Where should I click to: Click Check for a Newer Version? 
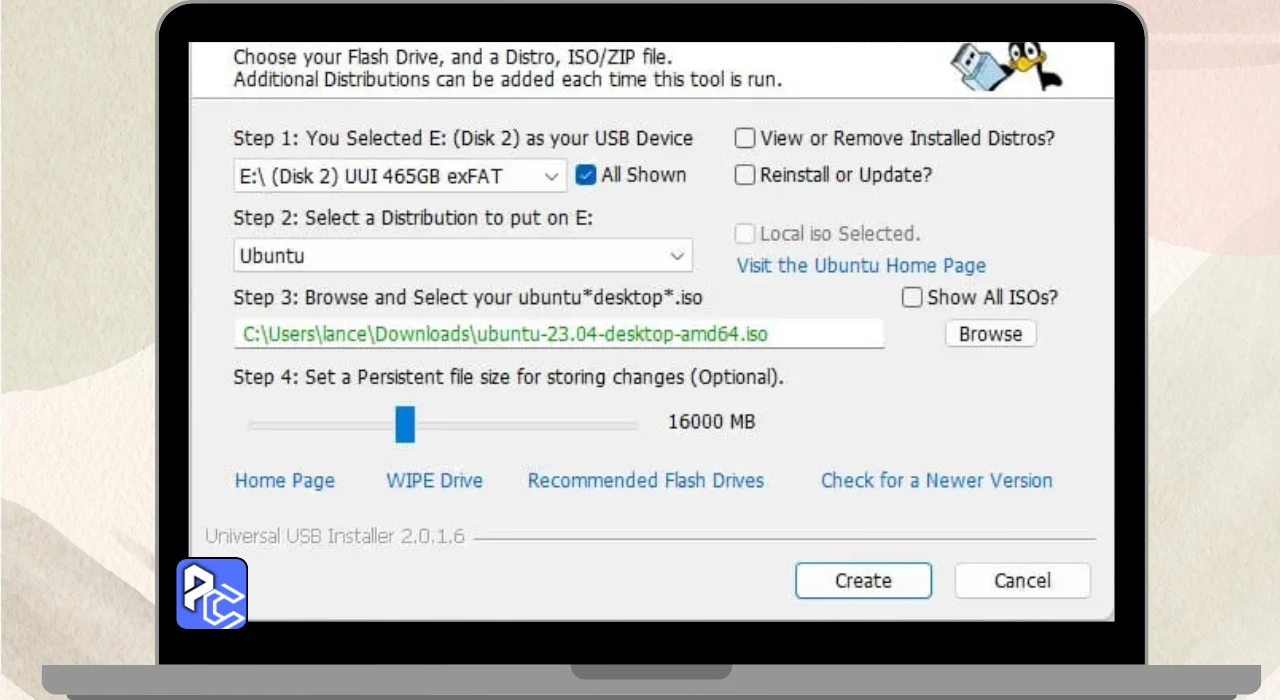pyautogui.click(x=937, y=481)
